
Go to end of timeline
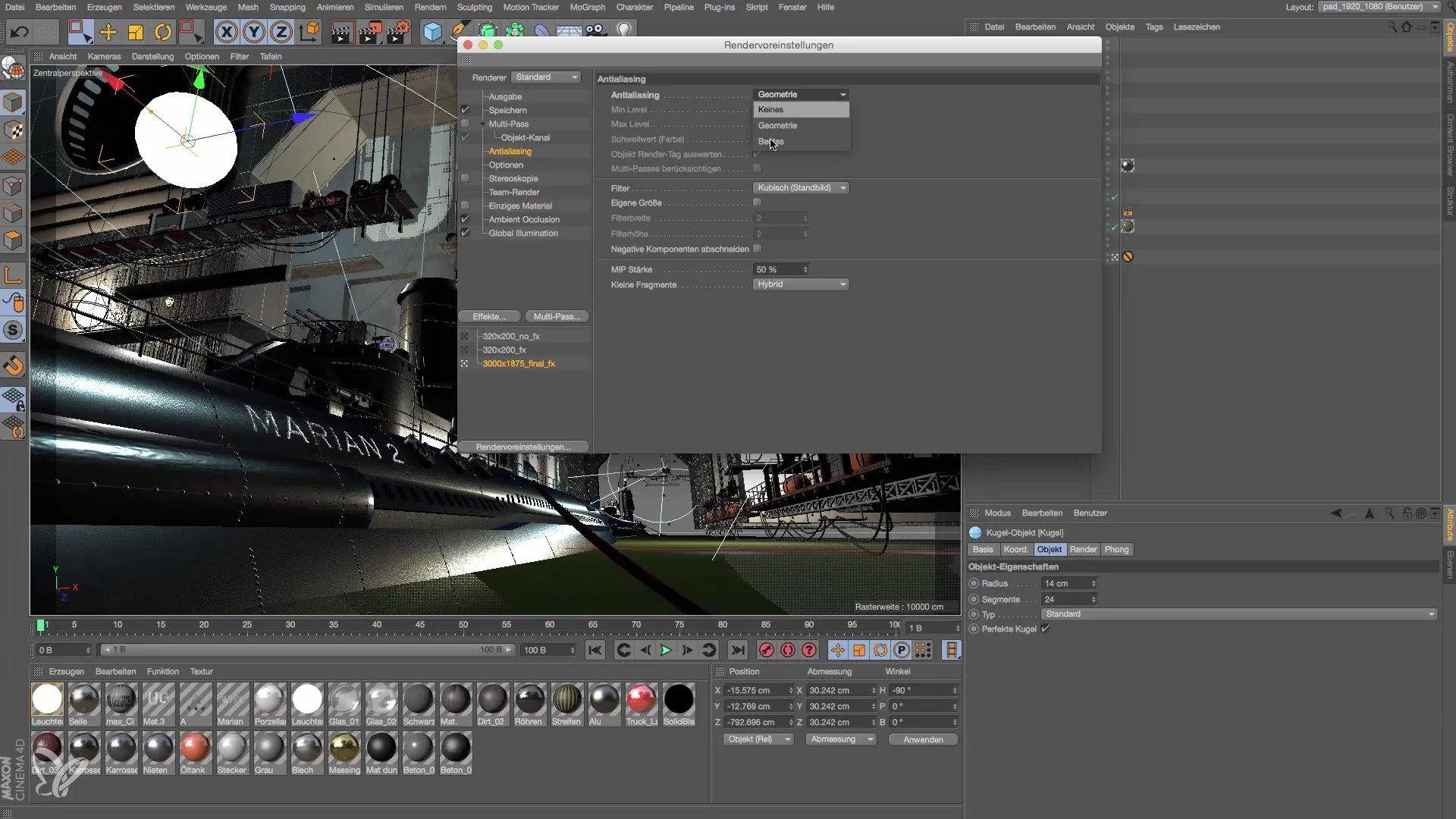[x=737, y=650]
